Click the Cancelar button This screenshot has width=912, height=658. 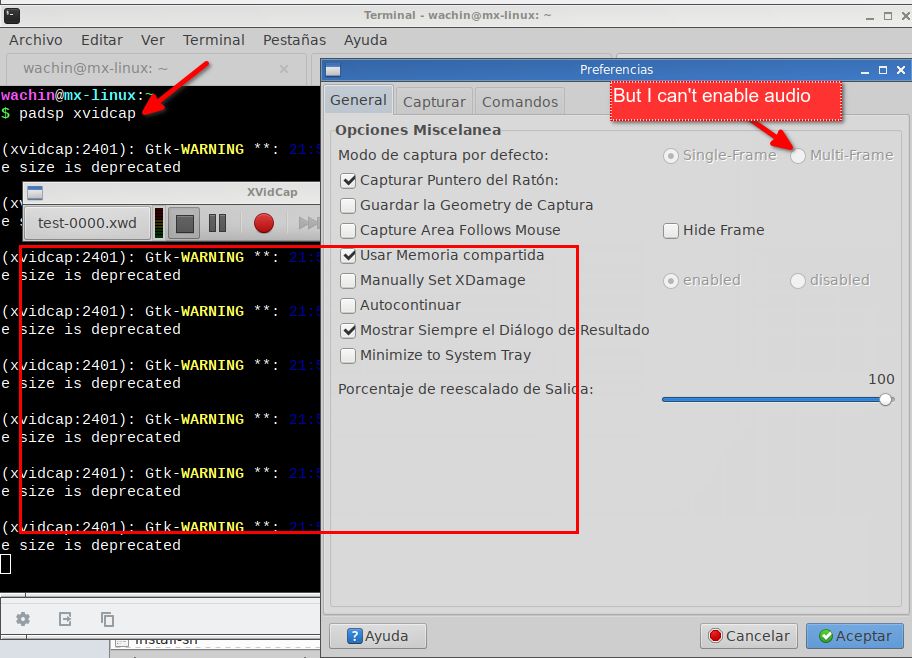point(749,636)
